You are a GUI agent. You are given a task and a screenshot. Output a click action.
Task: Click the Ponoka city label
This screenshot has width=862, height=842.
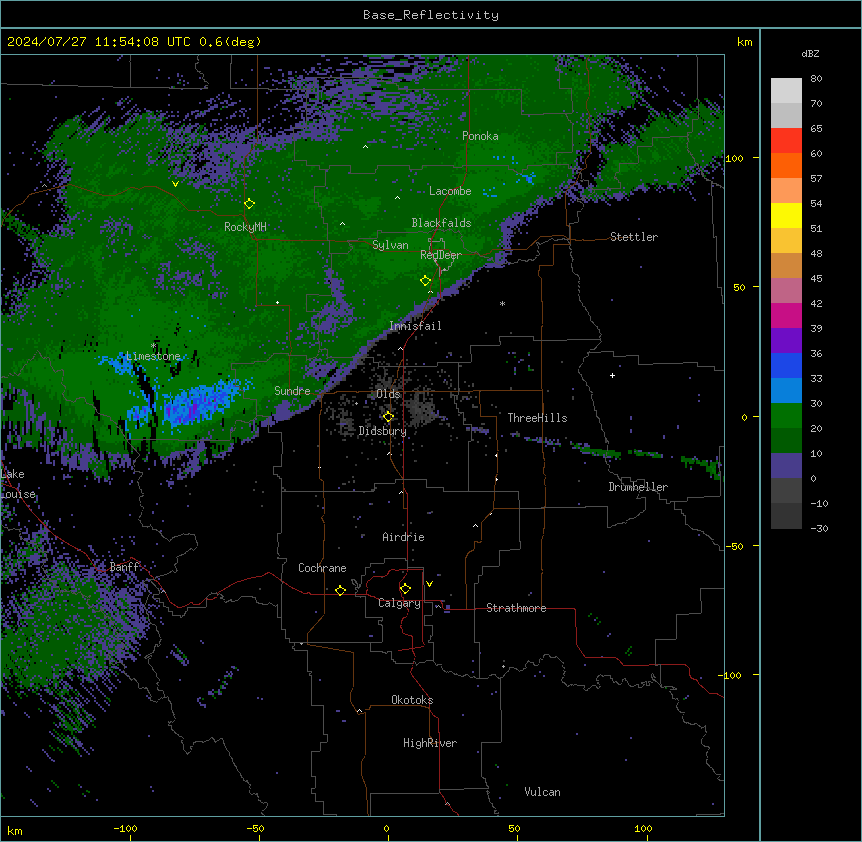tap(480, 136)
